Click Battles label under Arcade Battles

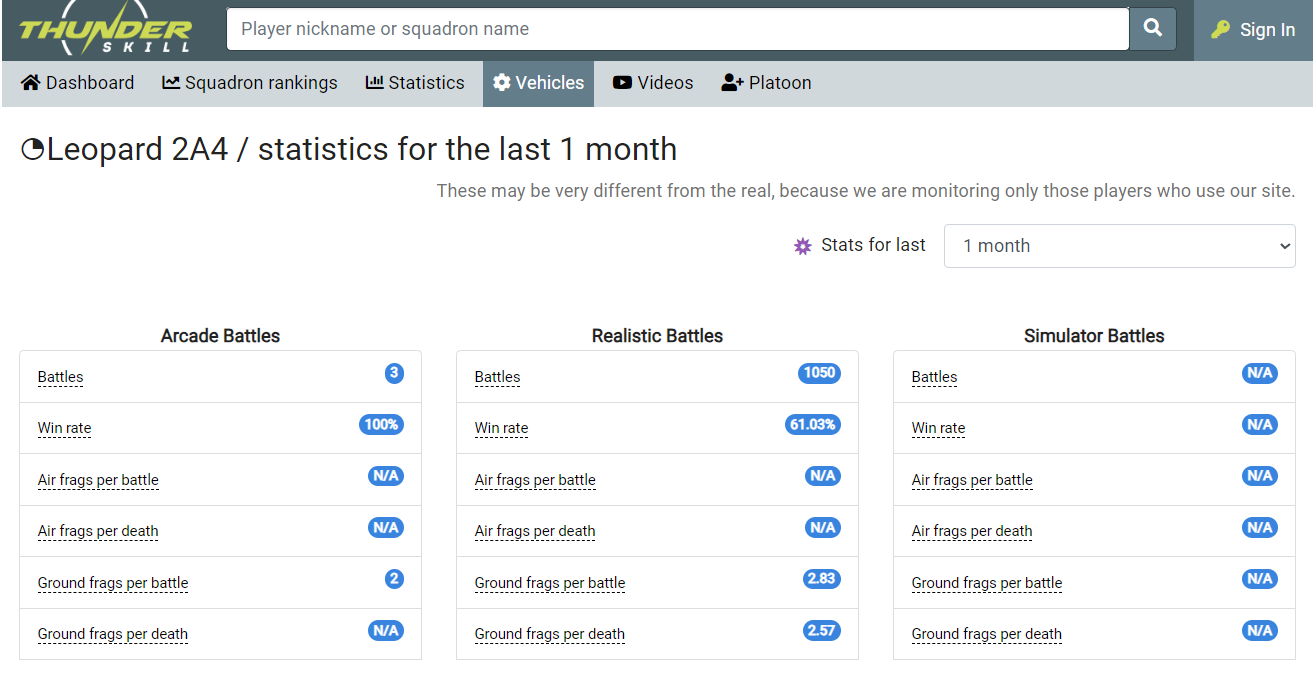tap(61, 377)
